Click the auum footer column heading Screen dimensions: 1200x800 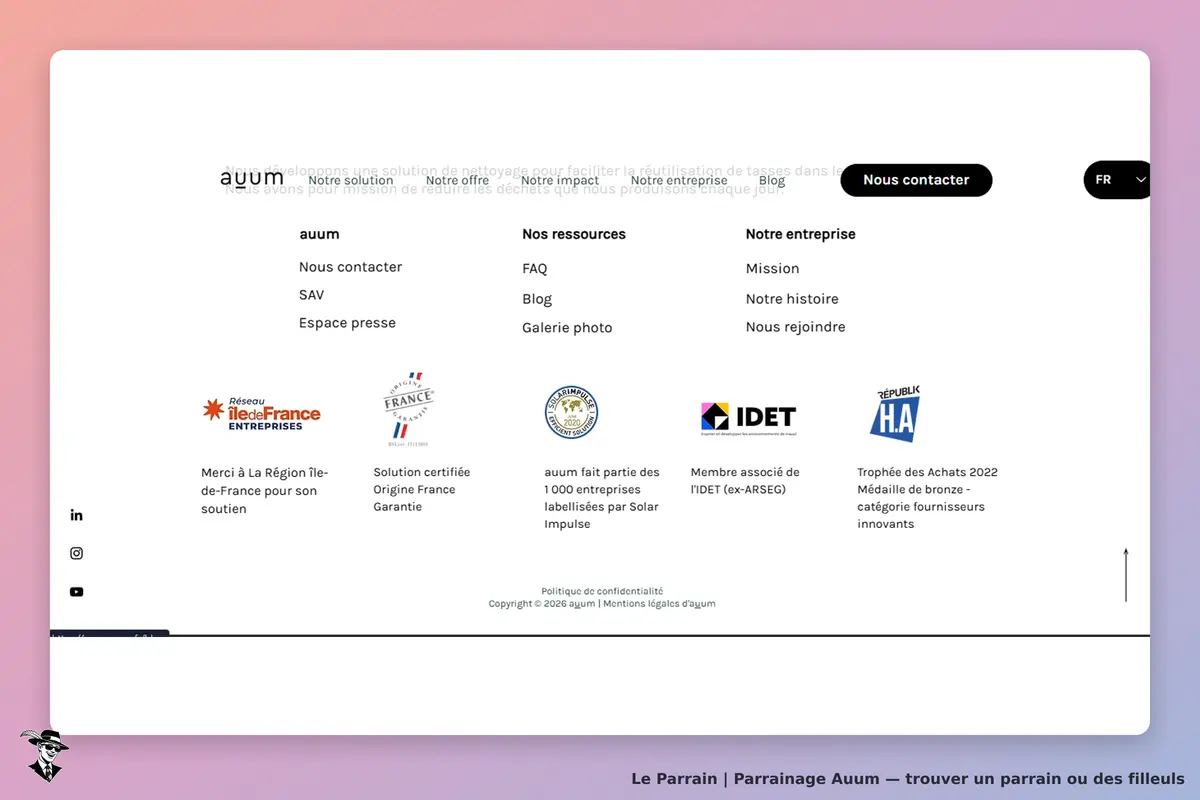[x=319, y=234]
